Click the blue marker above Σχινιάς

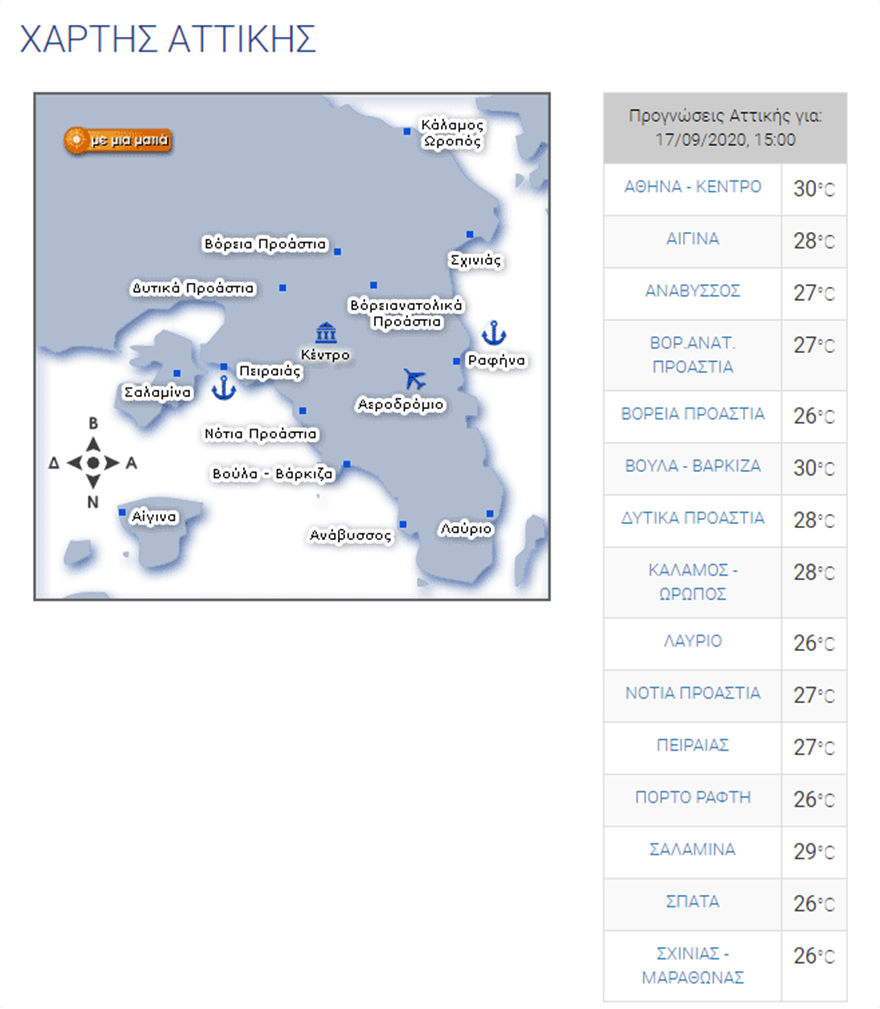[469, 234]
